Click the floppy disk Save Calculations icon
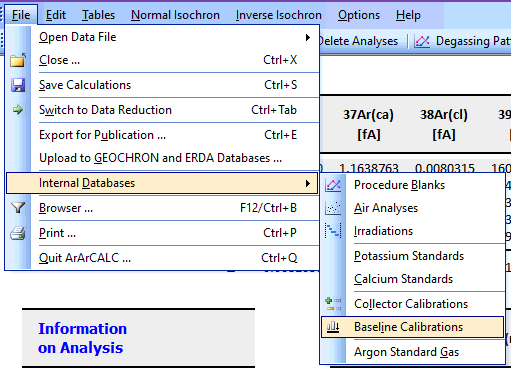The image size is (511, 372). click(18, 85)
